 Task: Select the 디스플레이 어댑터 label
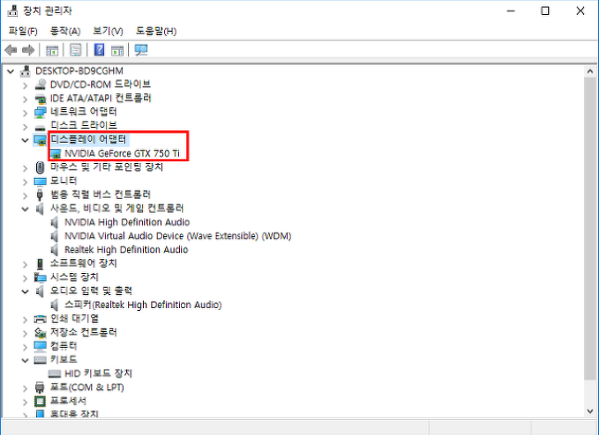point(88,140)
